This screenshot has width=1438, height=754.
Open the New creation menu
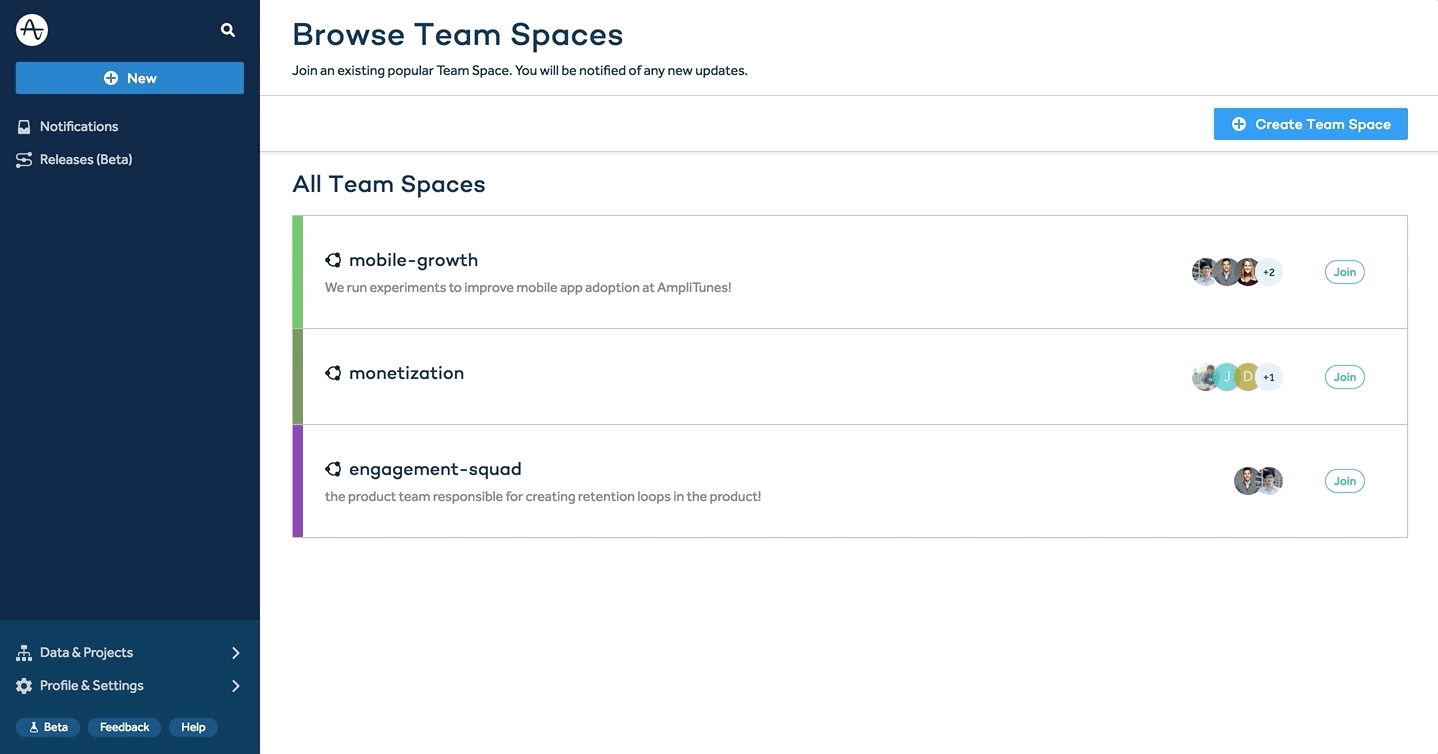[x=130, y=78]
